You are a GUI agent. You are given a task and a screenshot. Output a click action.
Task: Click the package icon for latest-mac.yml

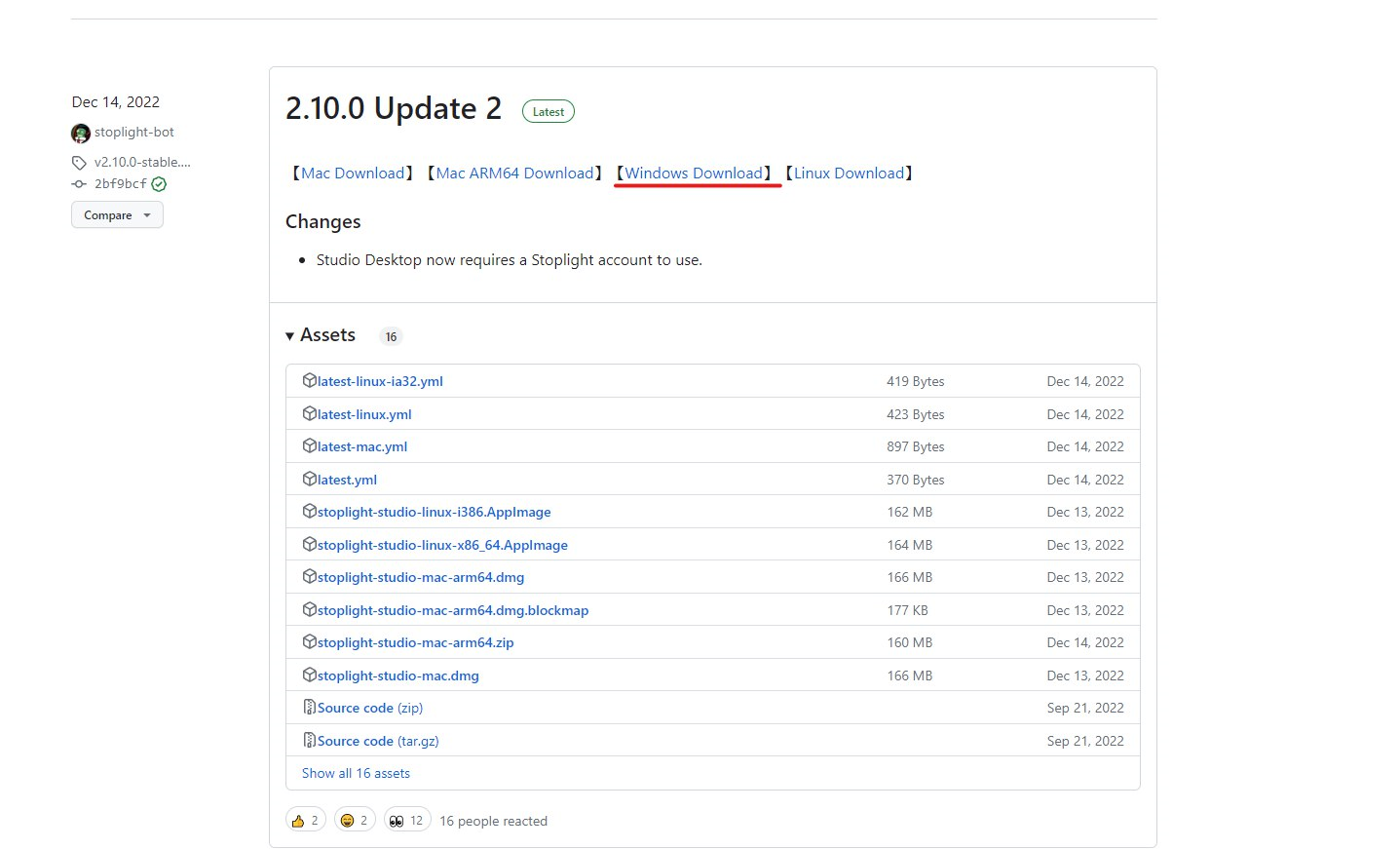point(310,445)
